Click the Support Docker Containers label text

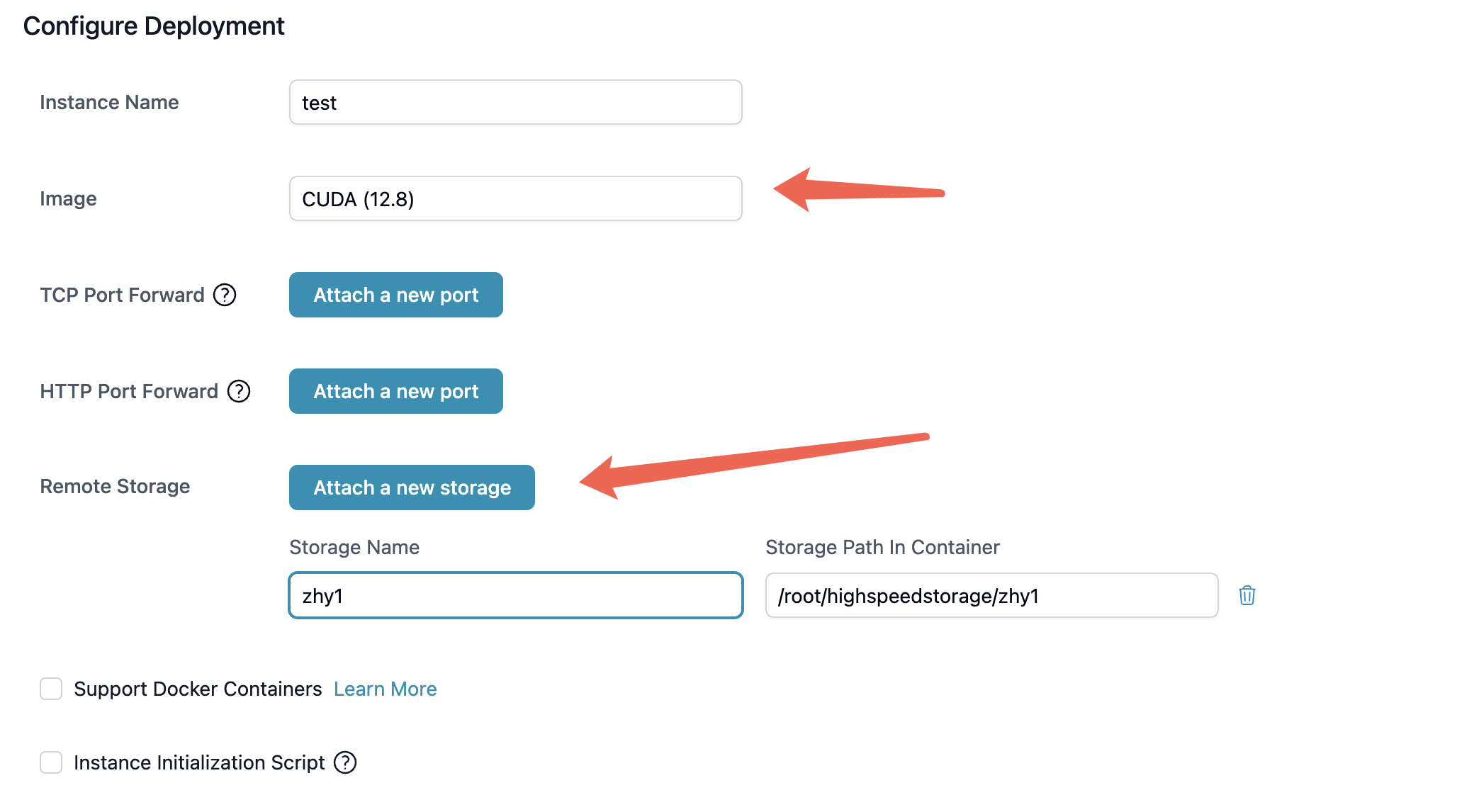[198, 689]
